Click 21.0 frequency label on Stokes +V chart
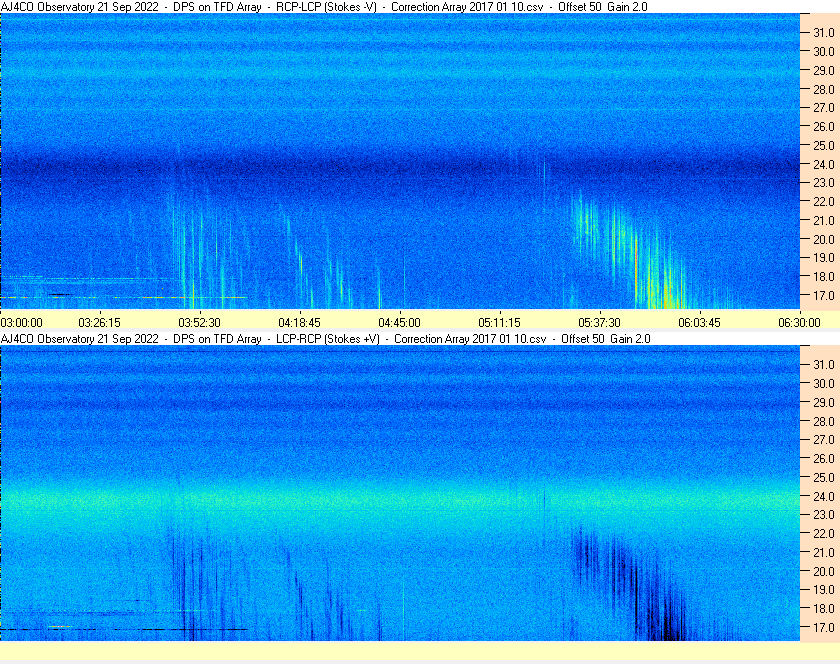The height and width of the screenshot is (664, 840). point(824,552)
